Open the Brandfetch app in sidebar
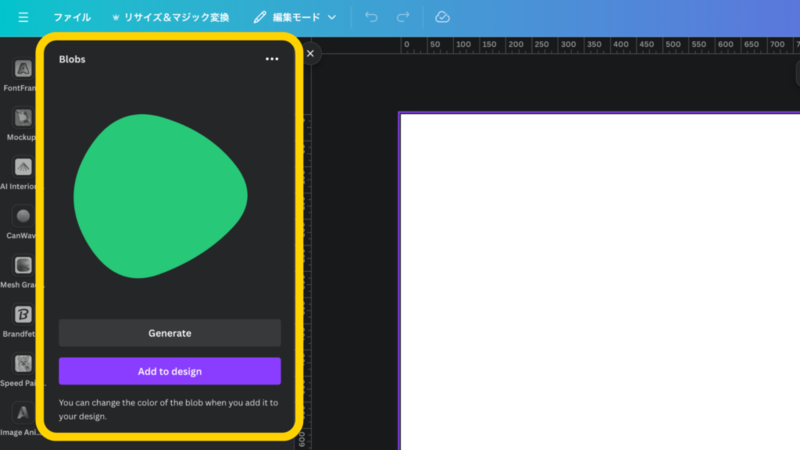The image size is (800, 450). tap(22, 321)
